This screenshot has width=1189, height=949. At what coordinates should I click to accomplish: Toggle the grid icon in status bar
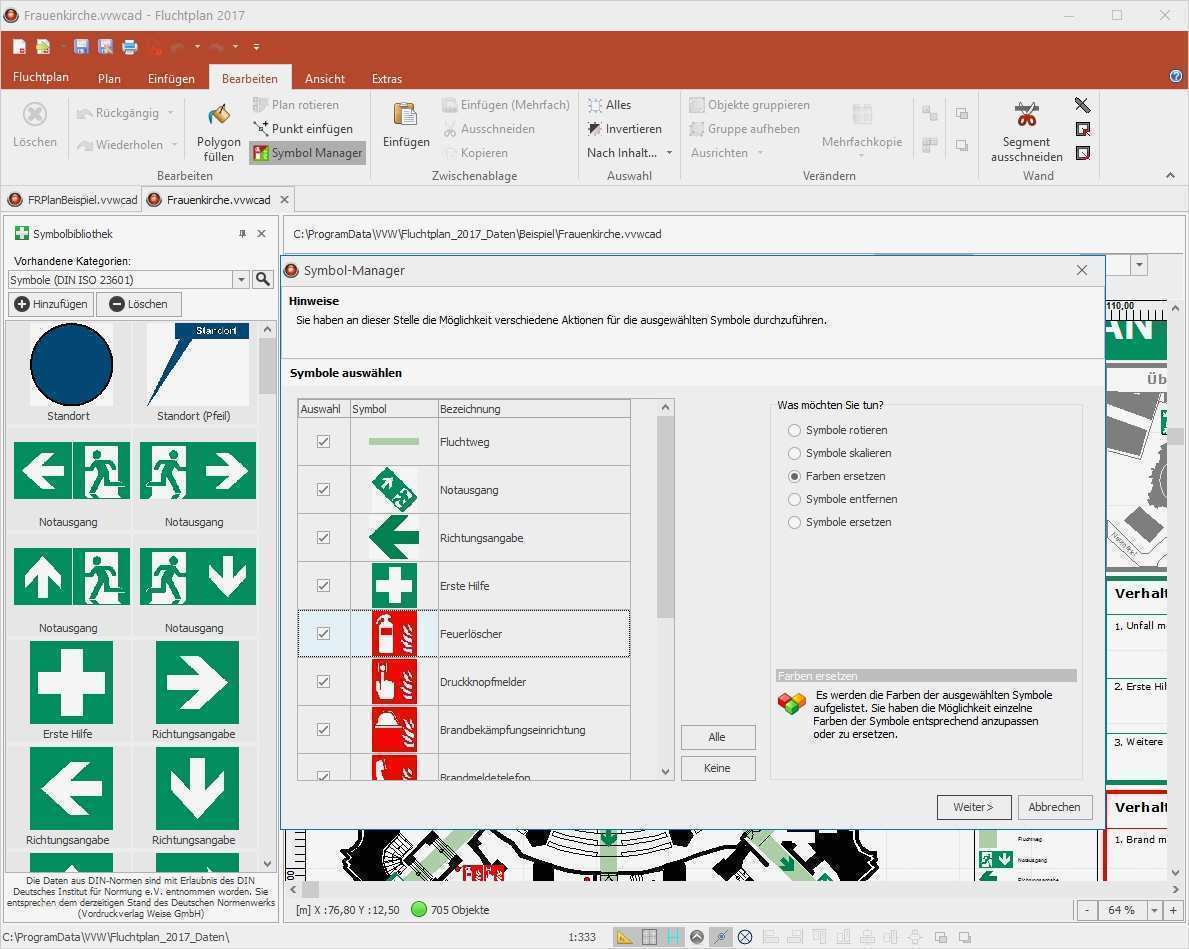[649, 937]
